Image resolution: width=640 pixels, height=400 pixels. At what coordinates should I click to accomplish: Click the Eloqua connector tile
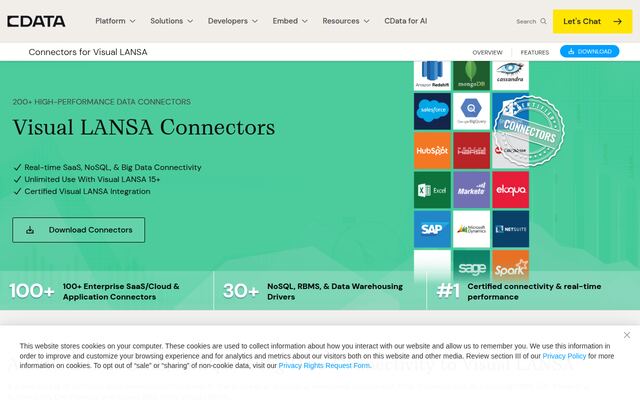tap(511, 190)
